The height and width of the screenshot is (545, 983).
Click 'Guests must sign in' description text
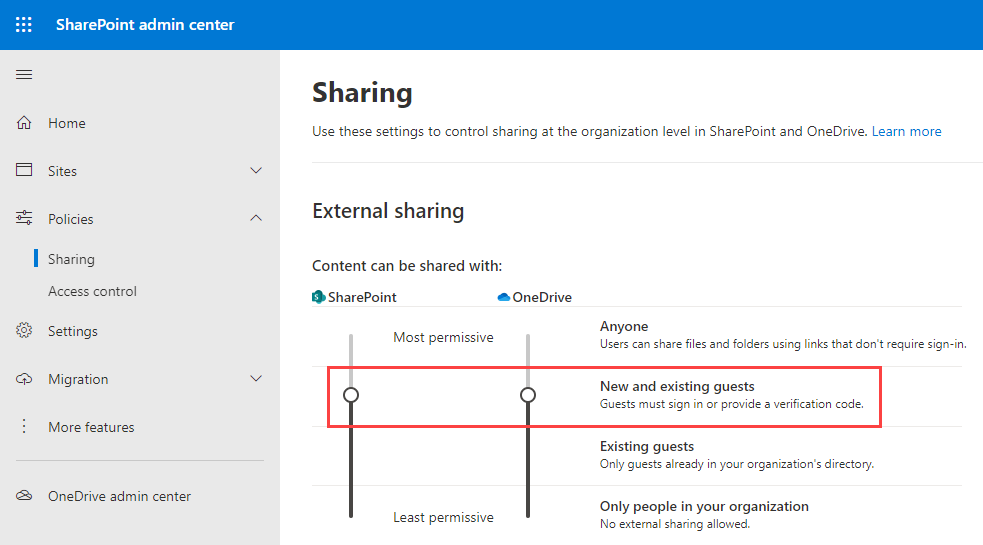coord(732,405)
